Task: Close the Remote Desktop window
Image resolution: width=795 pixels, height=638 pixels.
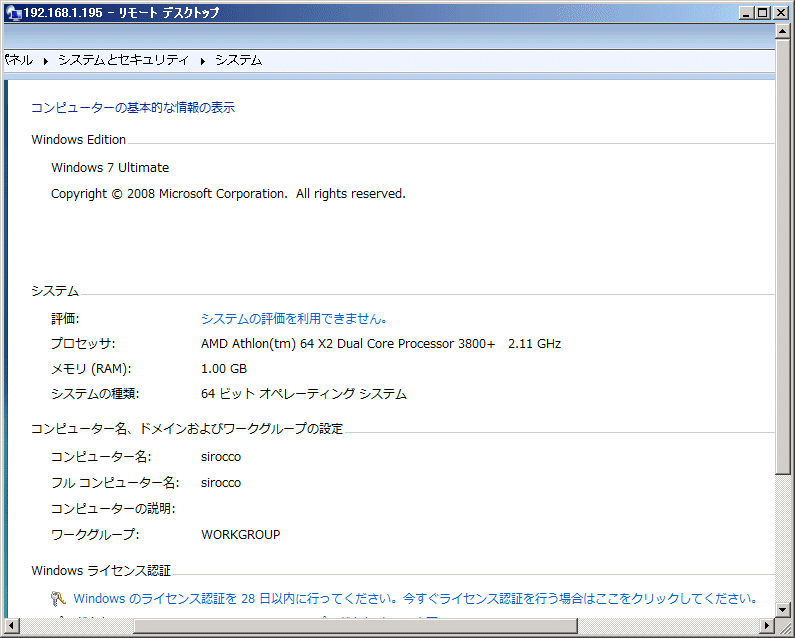Action: point(780,13)
